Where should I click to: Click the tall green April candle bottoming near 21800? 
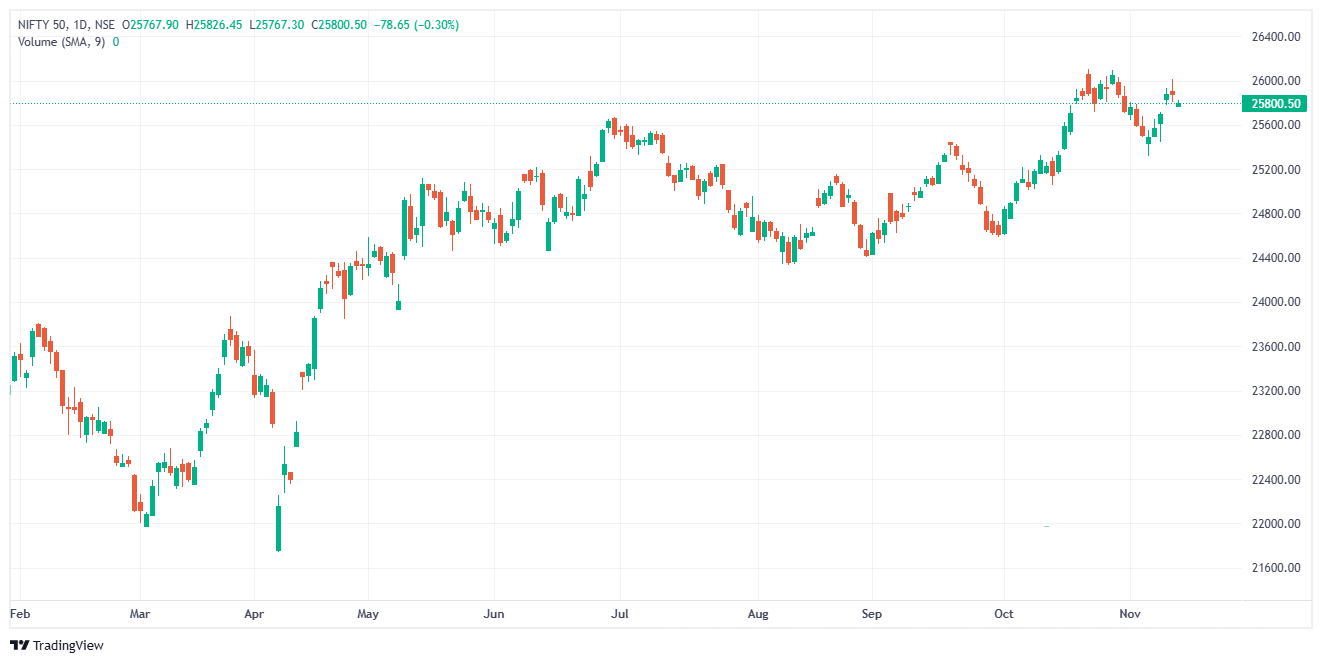pos(278,527)
